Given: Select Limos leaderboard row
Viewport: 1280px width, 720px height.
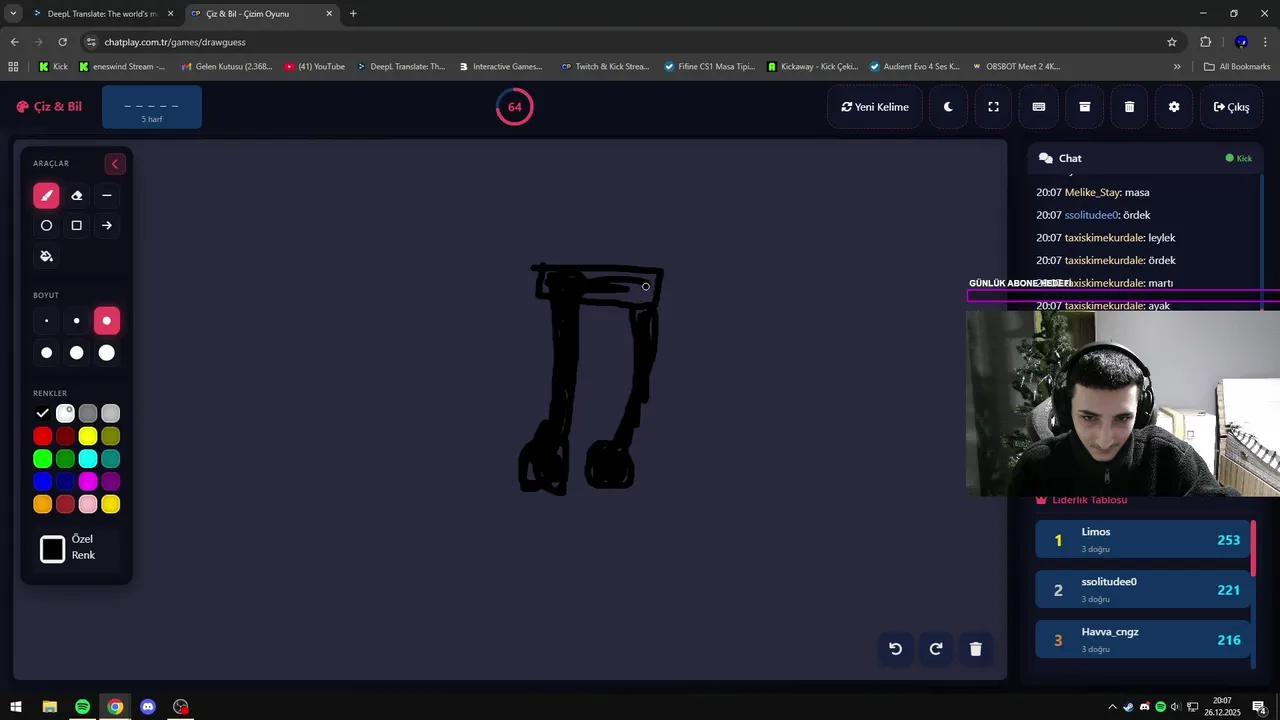Looking at the screenshot, I should point(1143,540).
